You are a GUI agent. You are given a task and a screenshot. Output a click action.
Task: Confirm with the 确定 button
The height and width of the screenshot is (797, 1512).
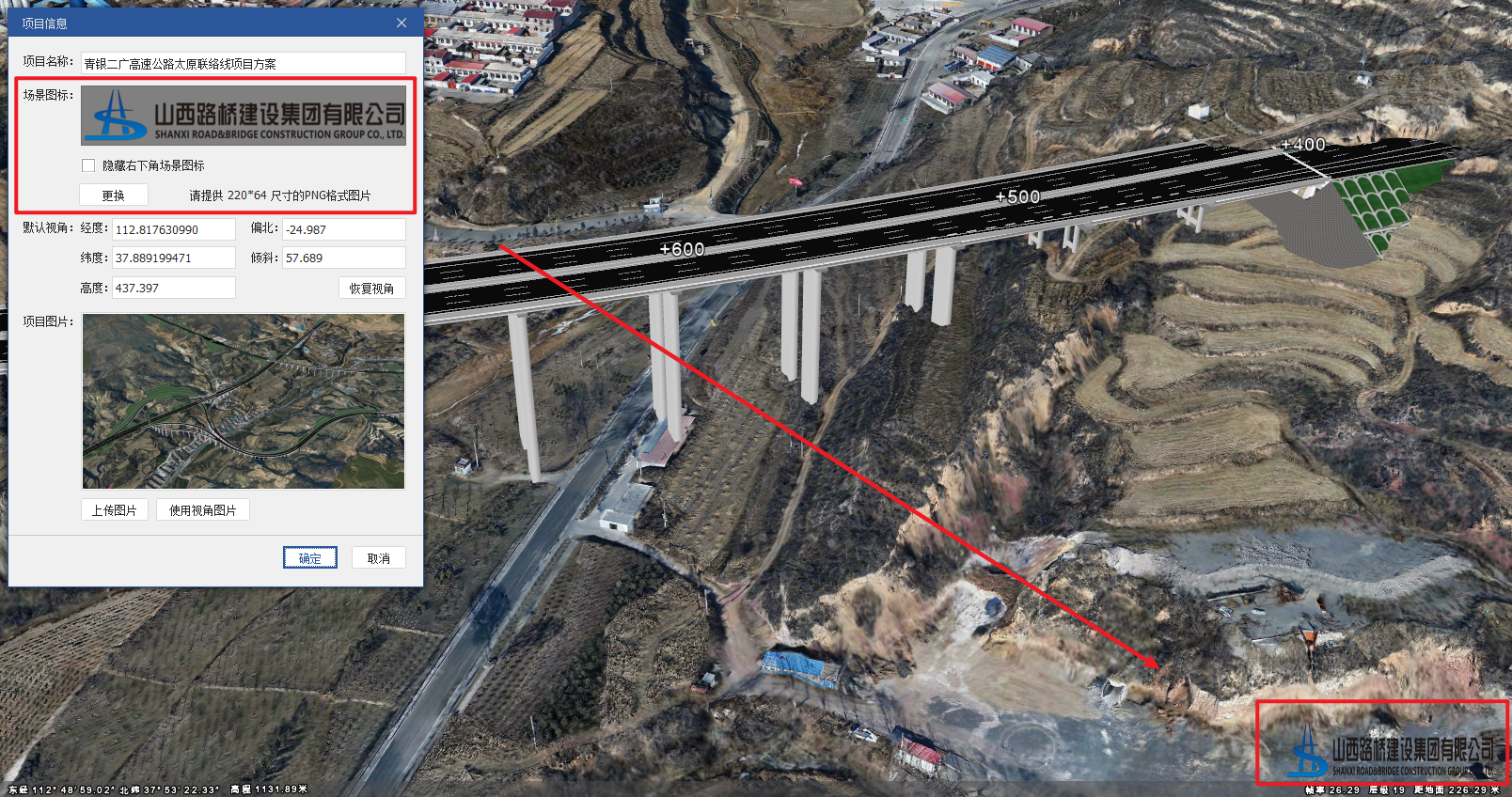coord(310,557)
